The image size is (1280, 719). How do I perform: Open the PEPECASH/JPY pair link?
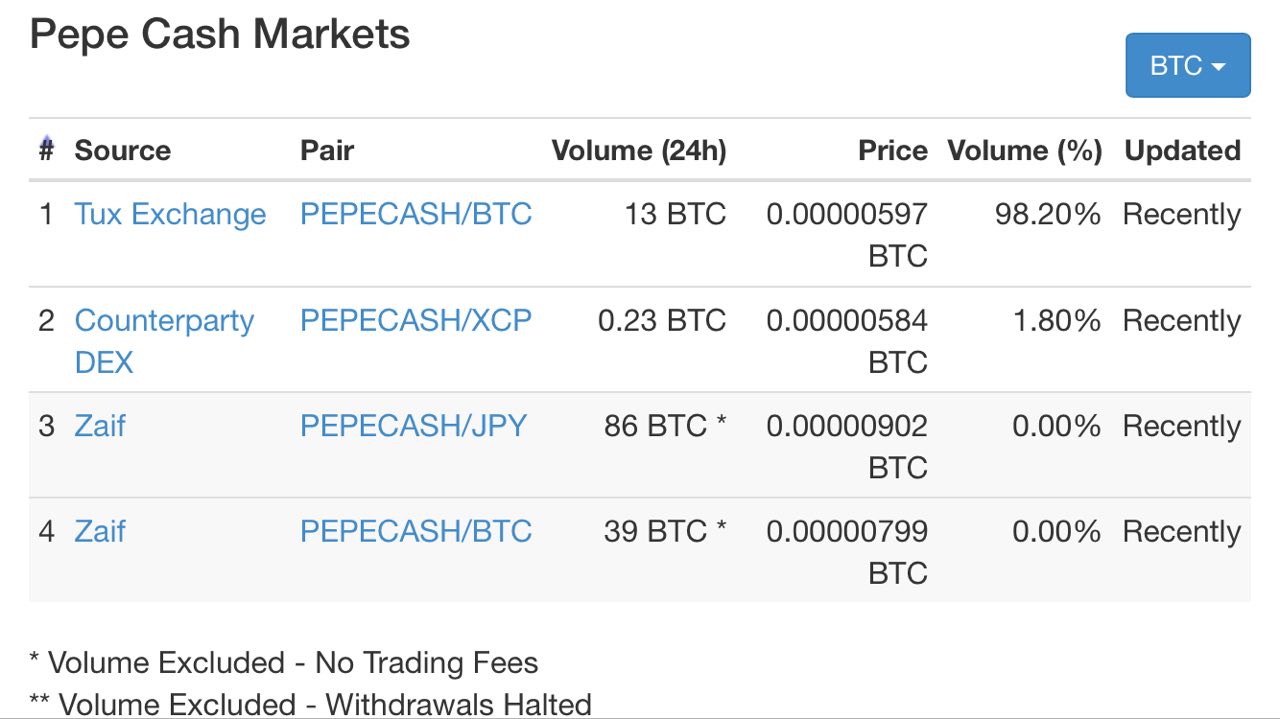(x=413, y=426)
